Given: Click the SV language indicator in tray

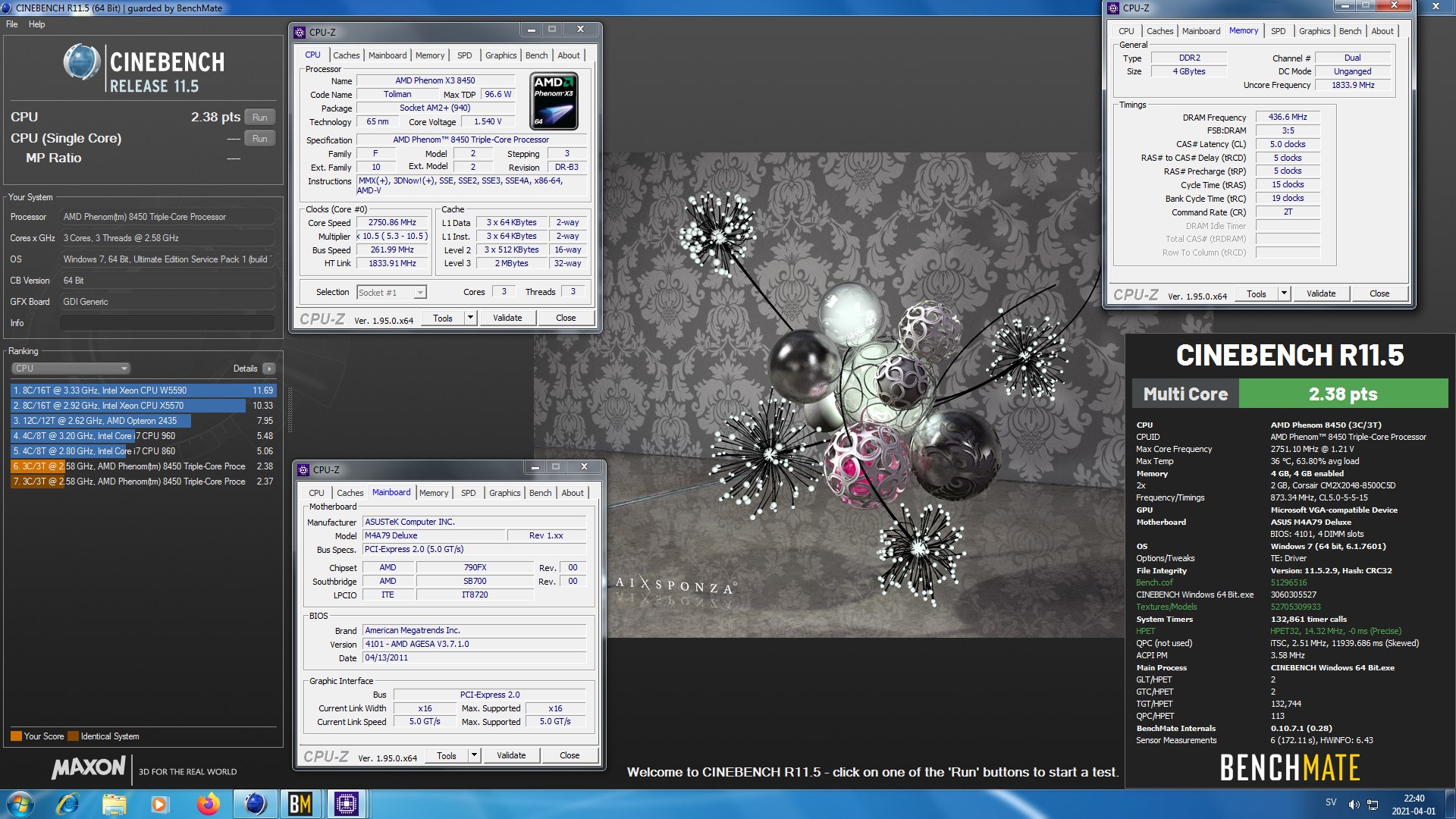Looking at the screenshot, I should [x=1331, y=802].
